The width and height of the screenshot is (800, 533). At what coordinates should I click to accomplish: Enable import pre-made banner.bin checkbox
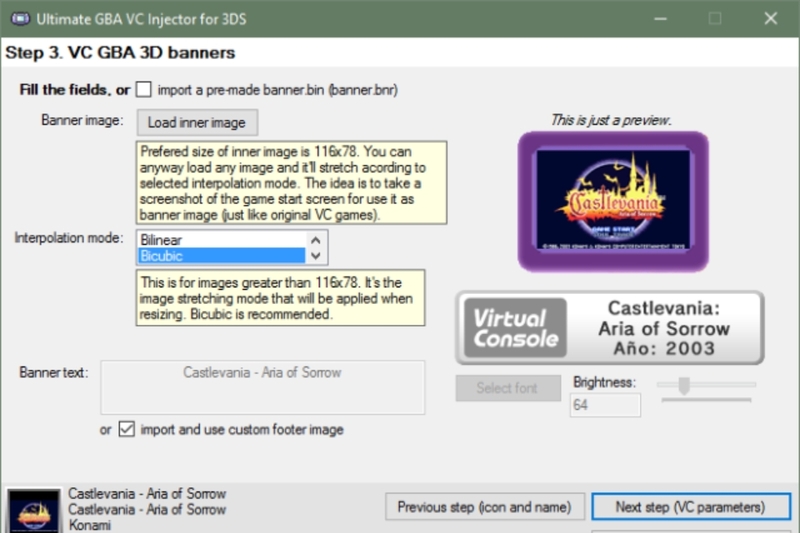[144, 90]
